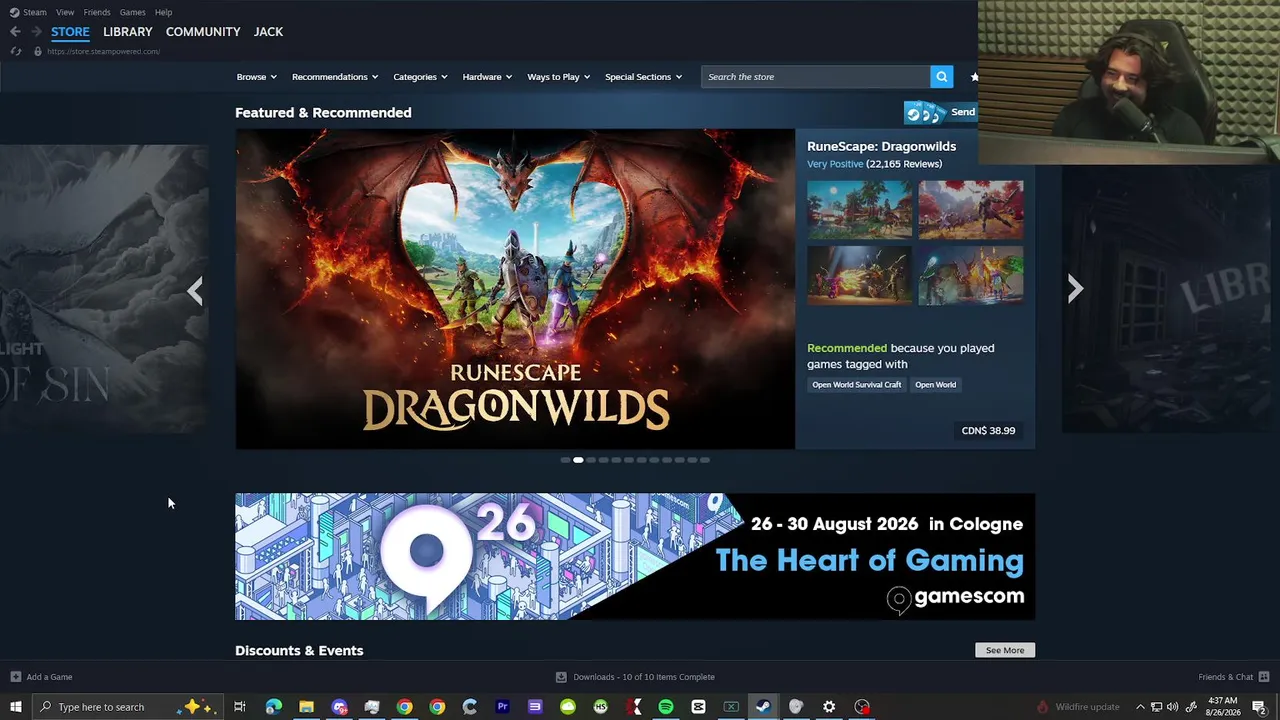Open the gamescom 26 event banner
This screenshot has height=720, width=1280.
(x=635, y=557)
